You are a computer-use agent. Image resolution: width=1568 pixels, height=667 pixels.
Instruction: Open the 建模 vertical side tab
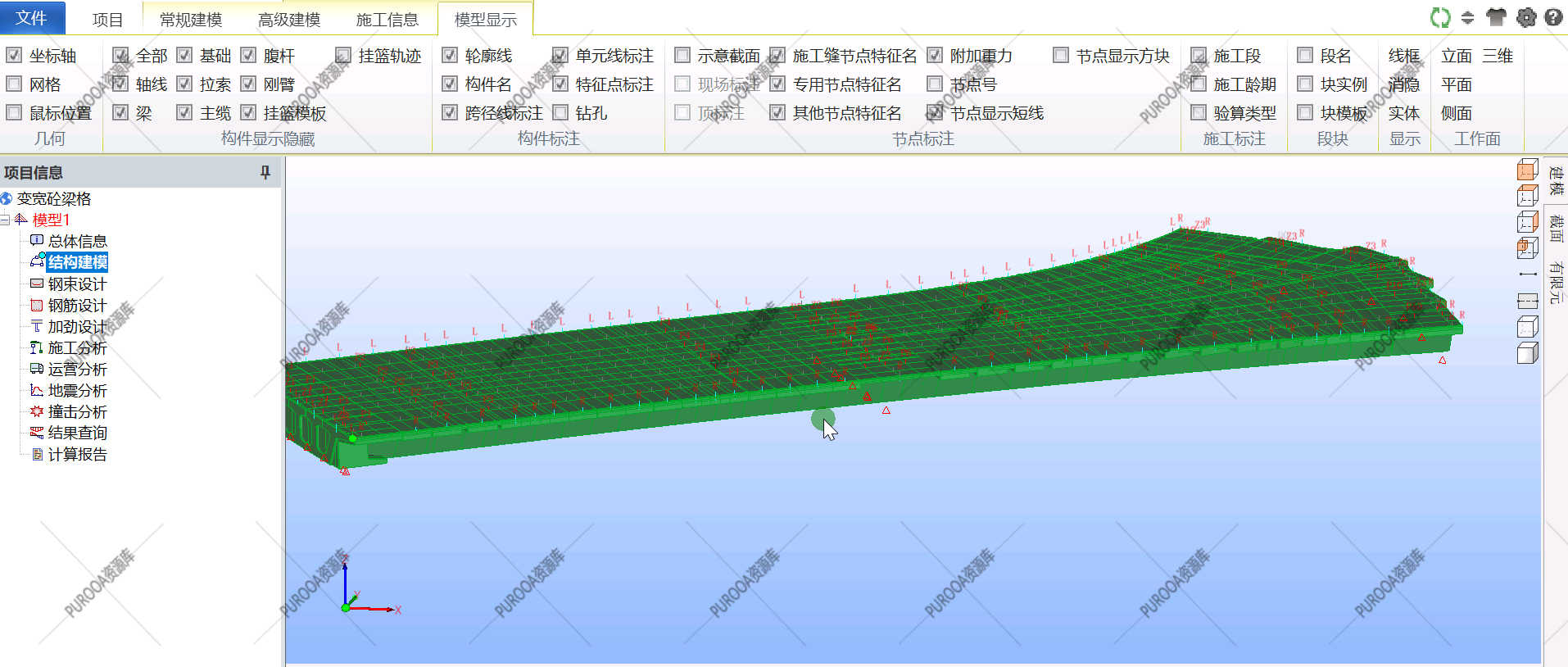[x=1556, y=180]
